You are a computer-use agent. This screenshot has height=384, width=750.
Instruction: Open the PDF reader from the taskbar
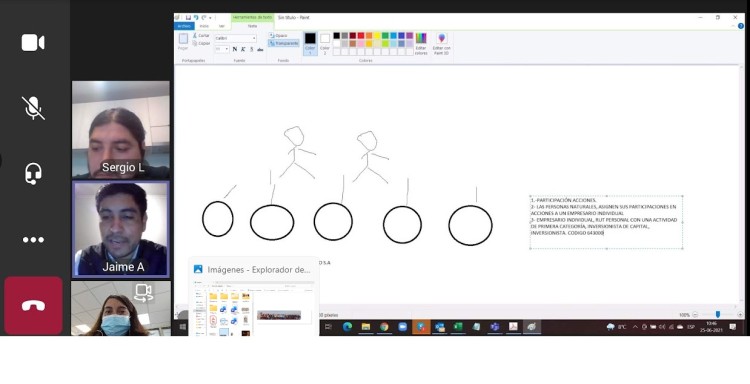(x=513, y=327)
